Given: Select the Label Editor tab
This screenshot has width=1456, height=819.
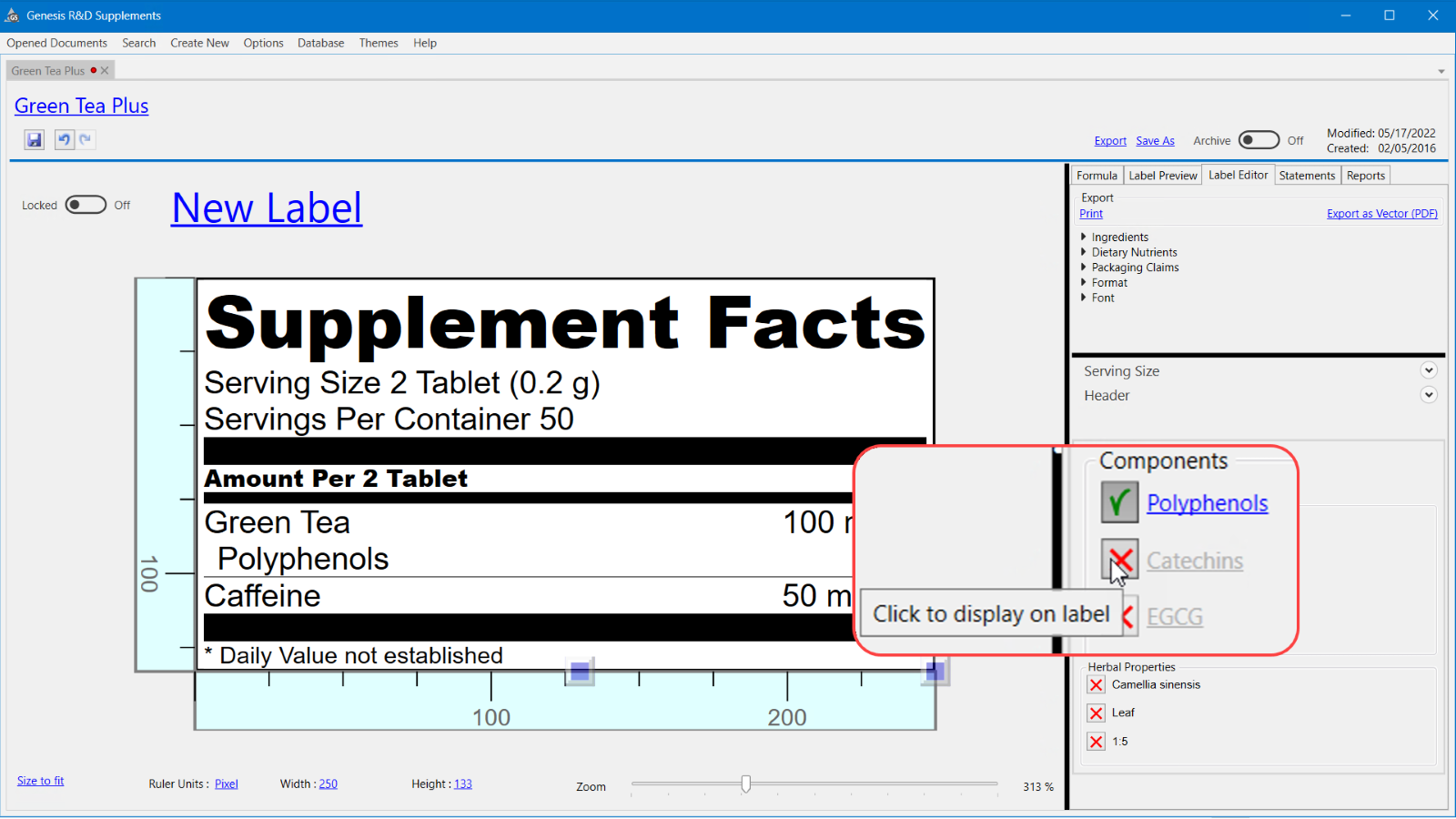Looking at the screenshot, I should coord(1239,175).
